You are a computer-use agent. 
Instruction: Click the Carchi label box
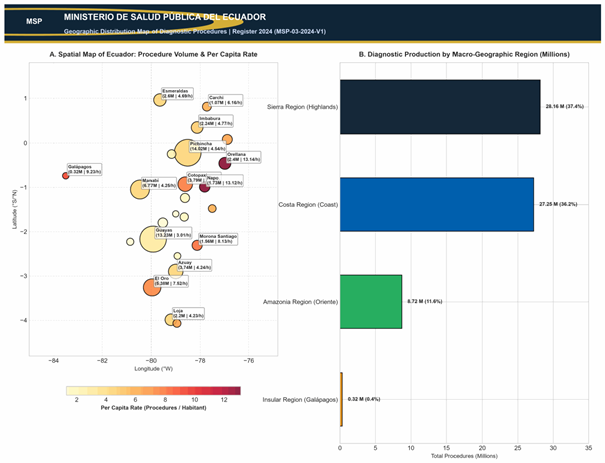pyautogui.click(x=225, y=100)
